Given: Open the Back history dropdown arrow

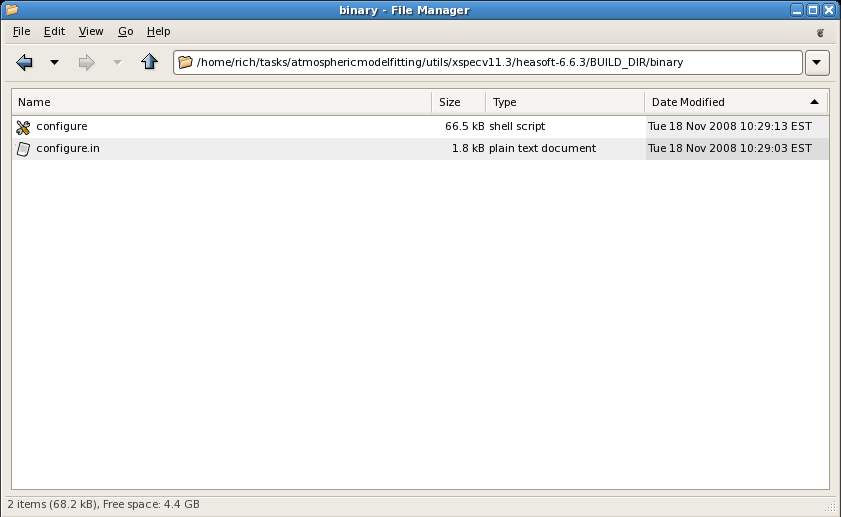Looking at the screenshot, I should point(54,62).
